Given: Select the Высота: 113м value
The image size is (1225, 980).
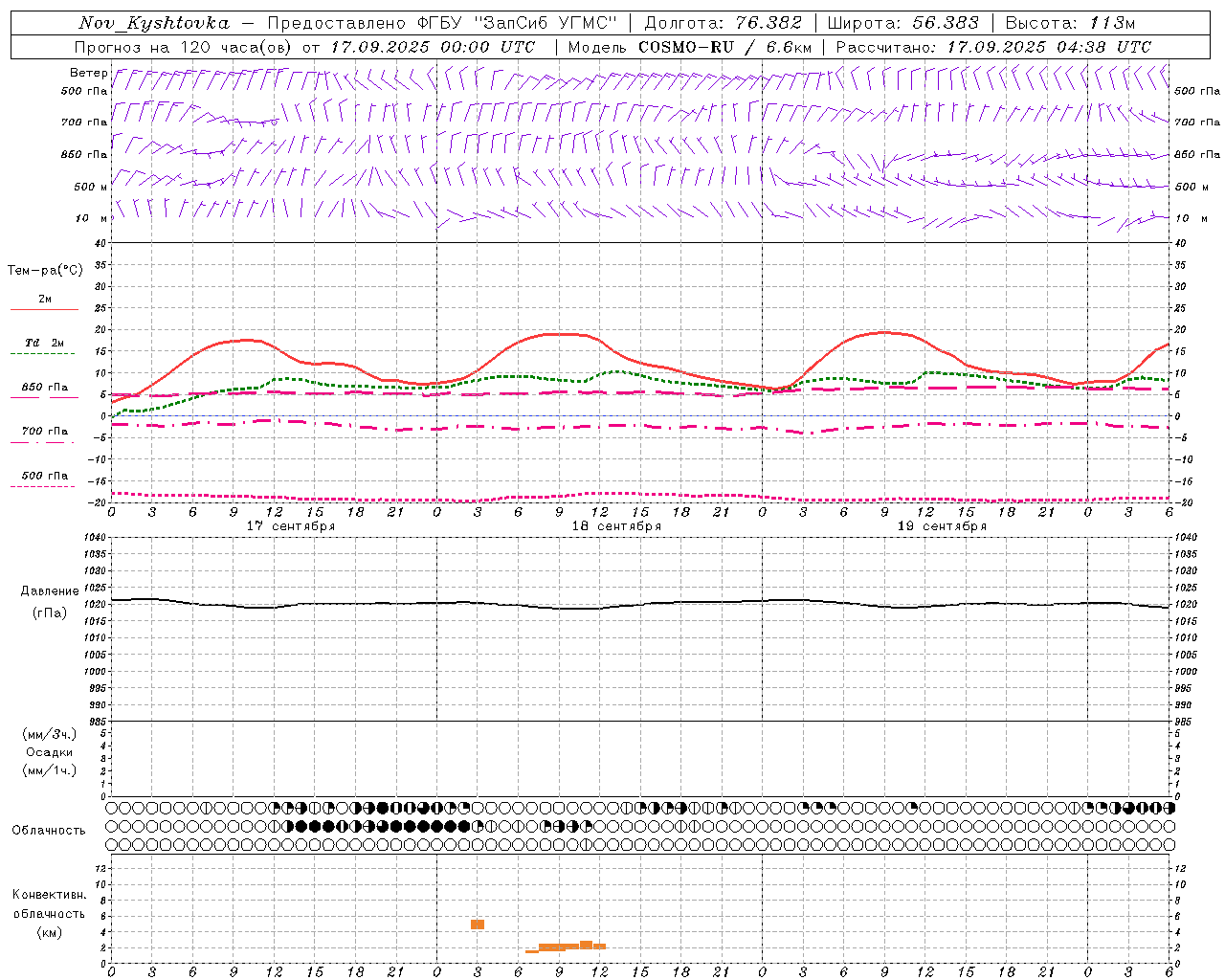Looking at the screenshot, I should tap(1069, 23).
